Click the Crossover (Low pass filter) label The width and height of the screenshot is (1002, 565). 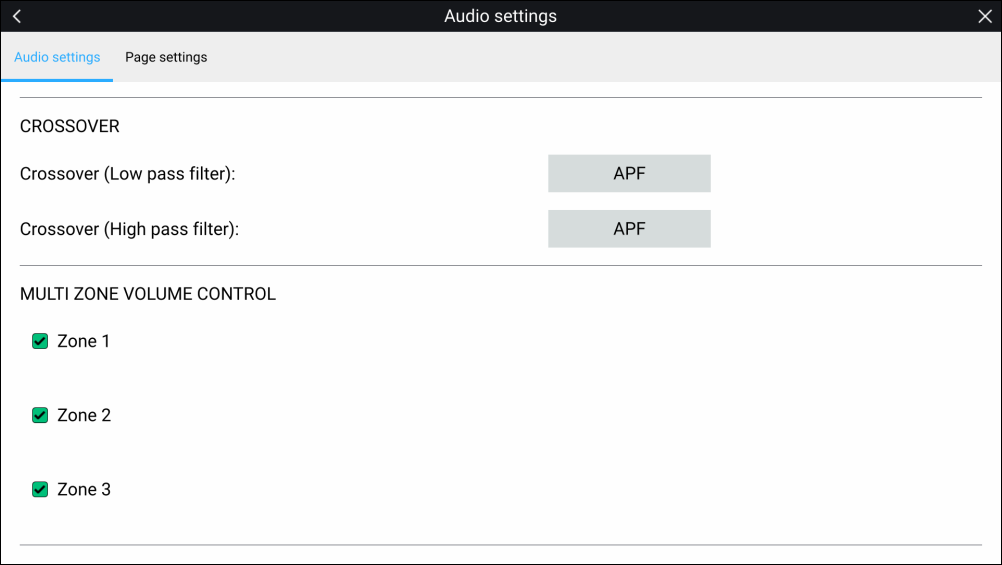coord(127,174)
